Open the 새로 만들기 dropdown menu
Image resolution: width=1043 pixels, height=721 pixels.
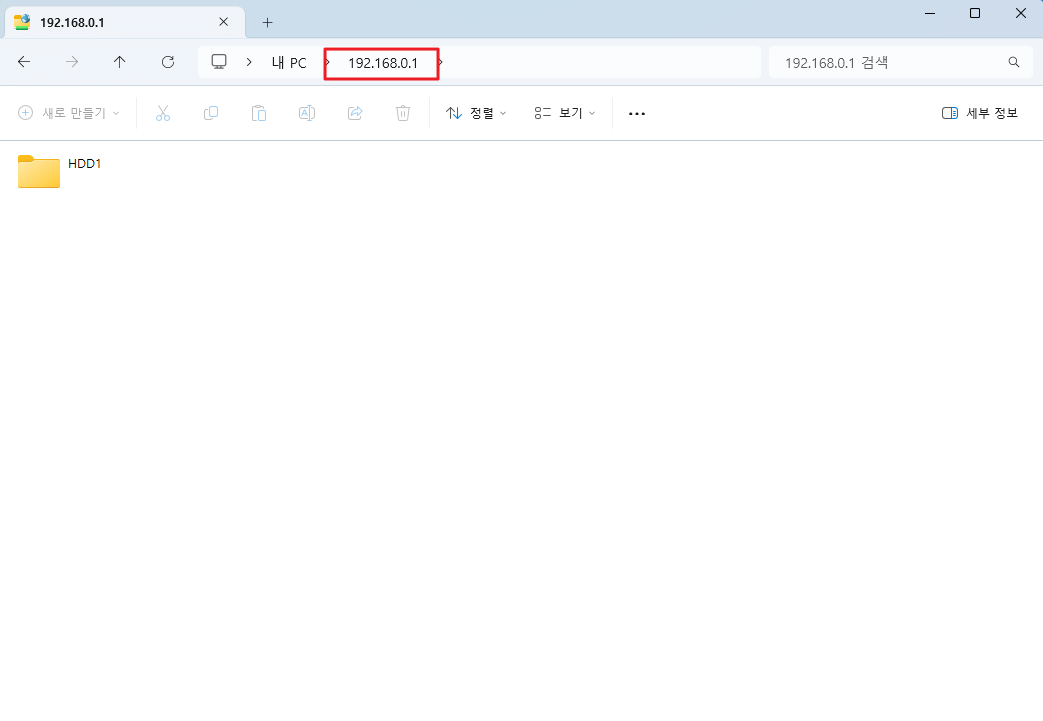(x=68, y=113)
